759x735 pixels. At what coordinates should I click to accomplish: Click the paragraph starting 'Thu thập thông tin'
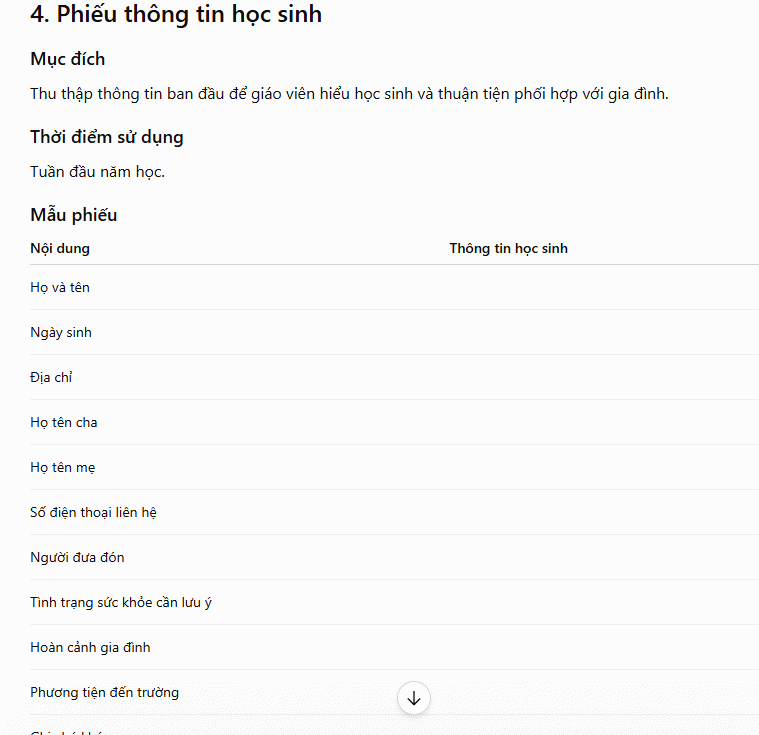click(x=349, y=94)
